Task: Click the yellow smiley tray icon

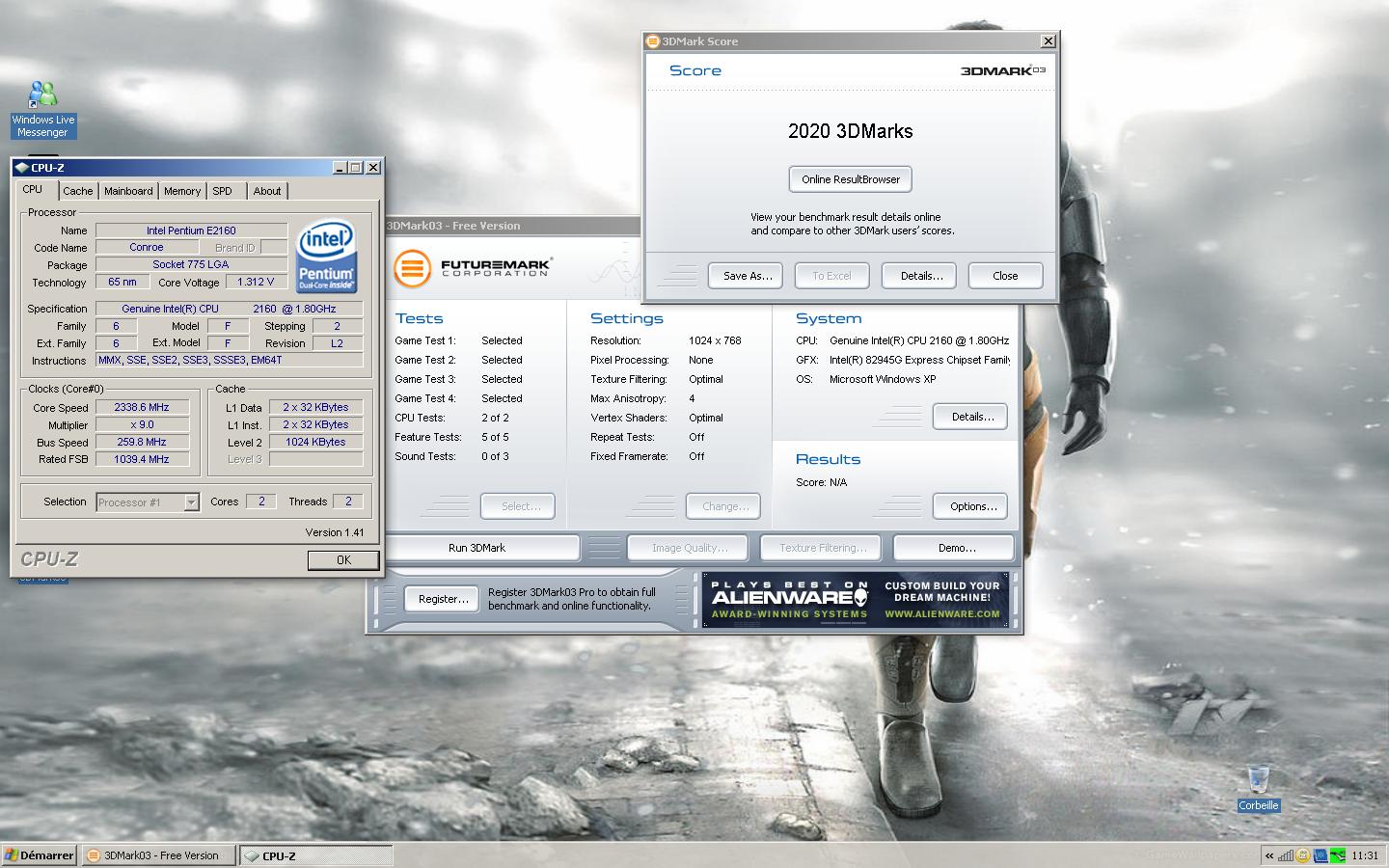Action: tap(1303, 855)
